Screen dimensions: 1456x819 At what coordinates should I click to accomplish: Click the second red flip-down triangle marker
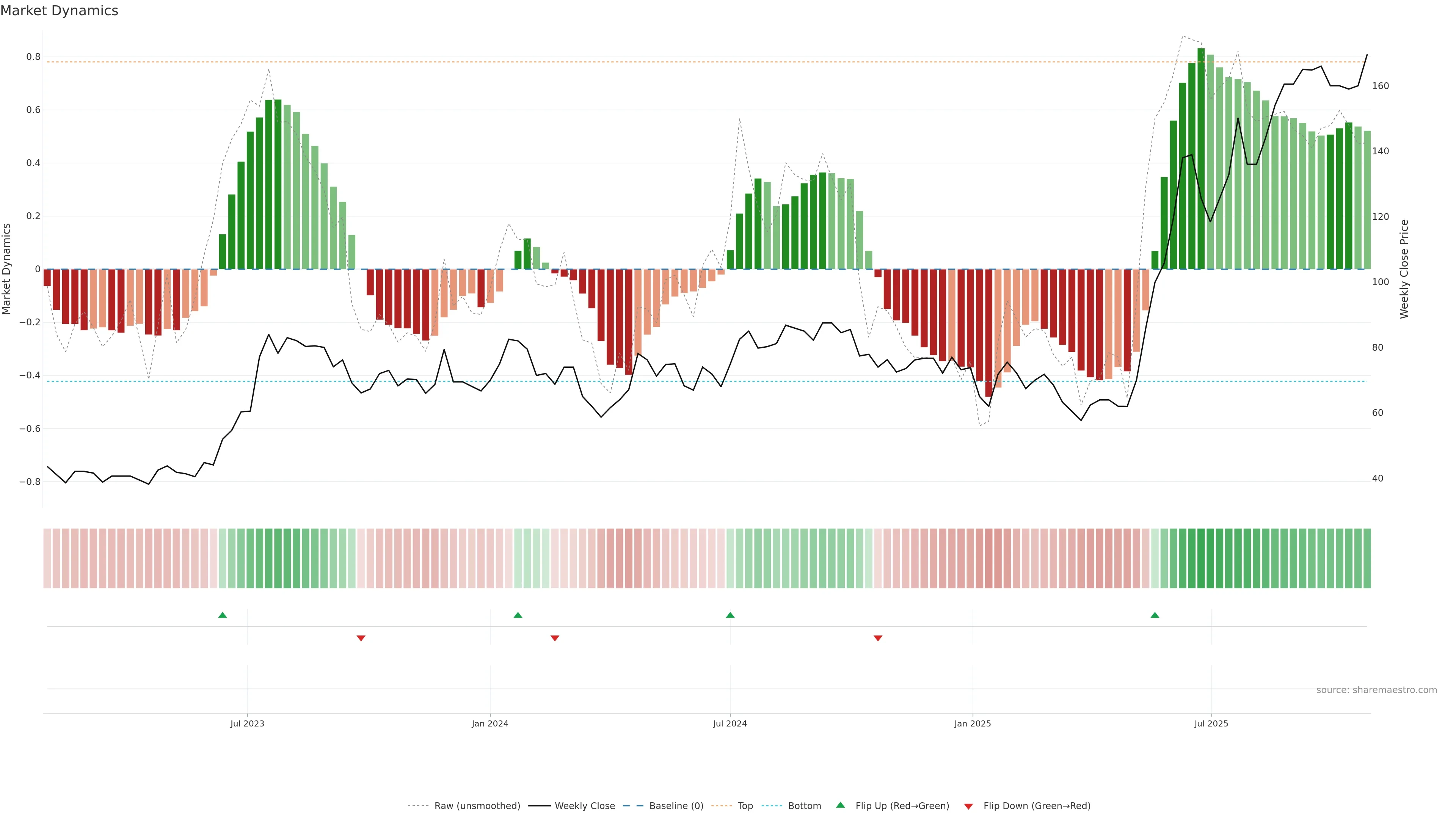pos(555,638)
